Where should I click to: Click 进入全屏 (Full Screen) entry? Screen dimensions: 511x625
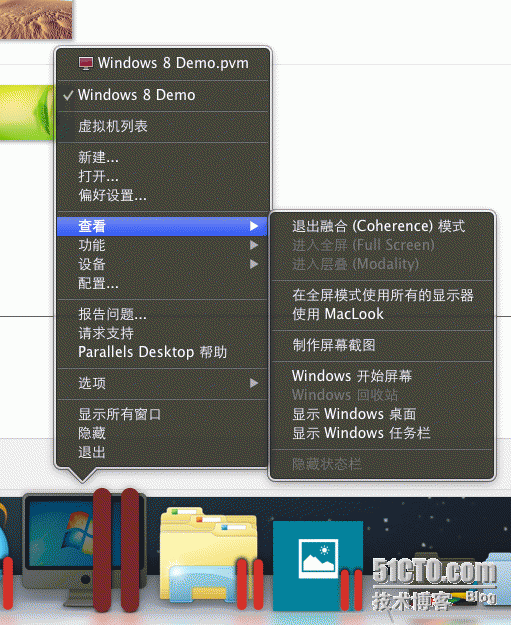point(382,245)
